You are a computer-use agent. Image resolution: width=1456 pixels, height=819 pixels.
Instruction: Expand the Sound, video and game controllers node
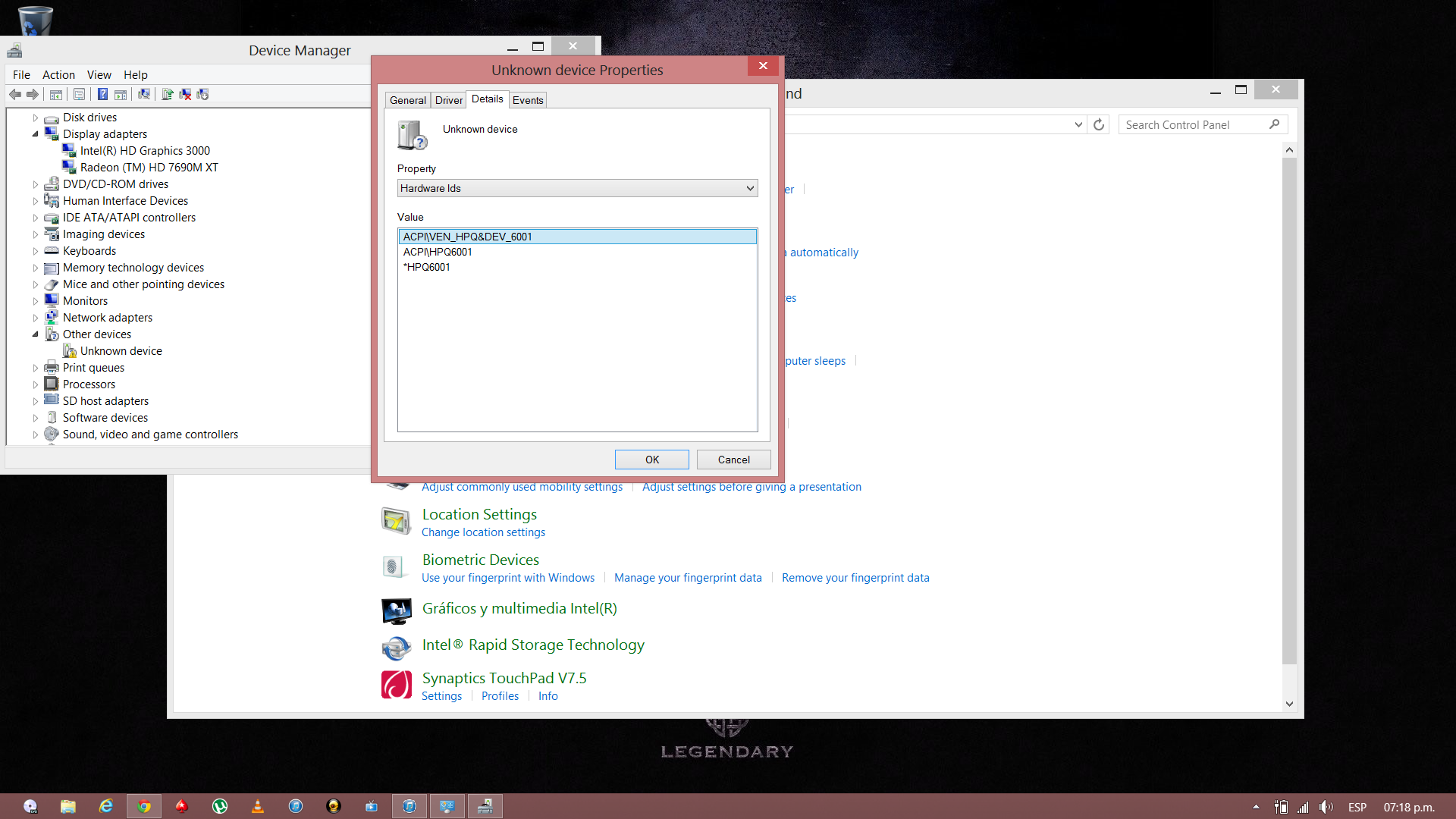pos(35,435)
